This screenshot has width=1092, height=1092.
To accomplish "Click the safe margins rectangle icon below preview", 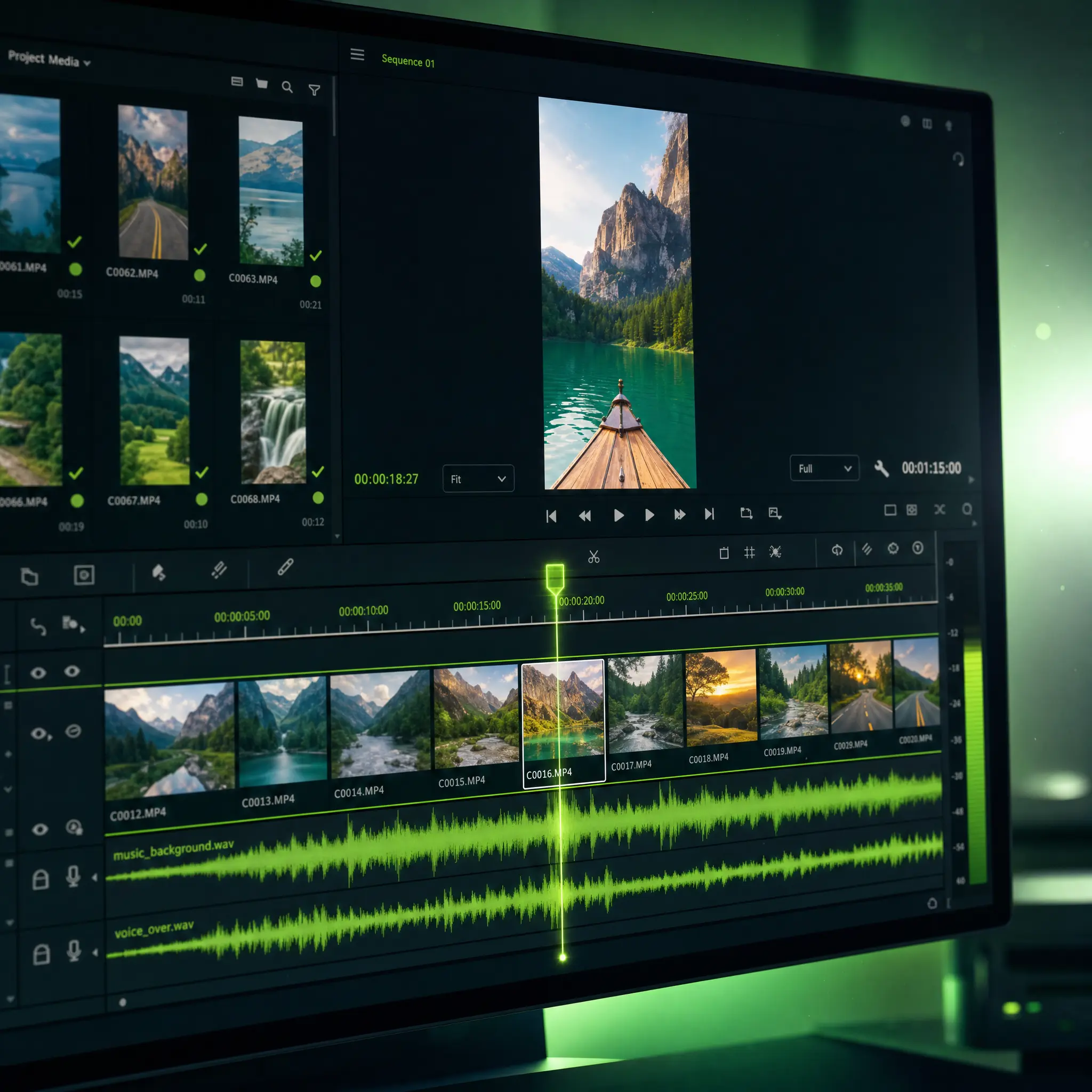I will pos(890,510).
